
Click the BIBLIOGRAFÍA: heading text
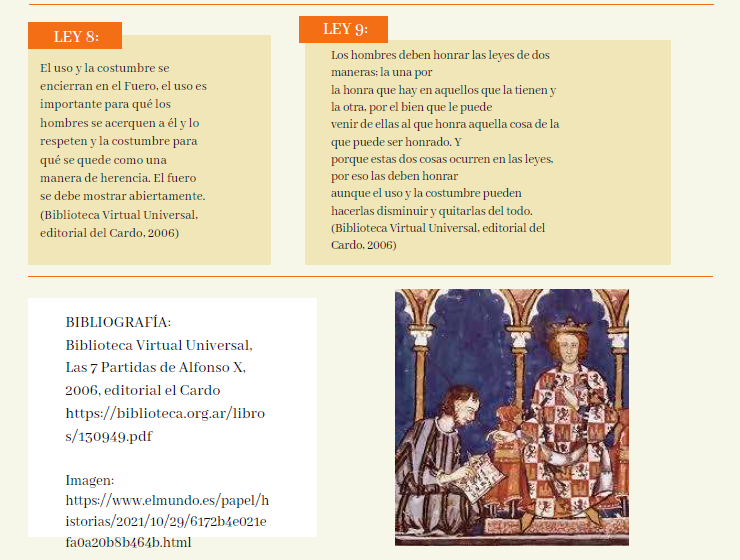click(x=118, y=322)
